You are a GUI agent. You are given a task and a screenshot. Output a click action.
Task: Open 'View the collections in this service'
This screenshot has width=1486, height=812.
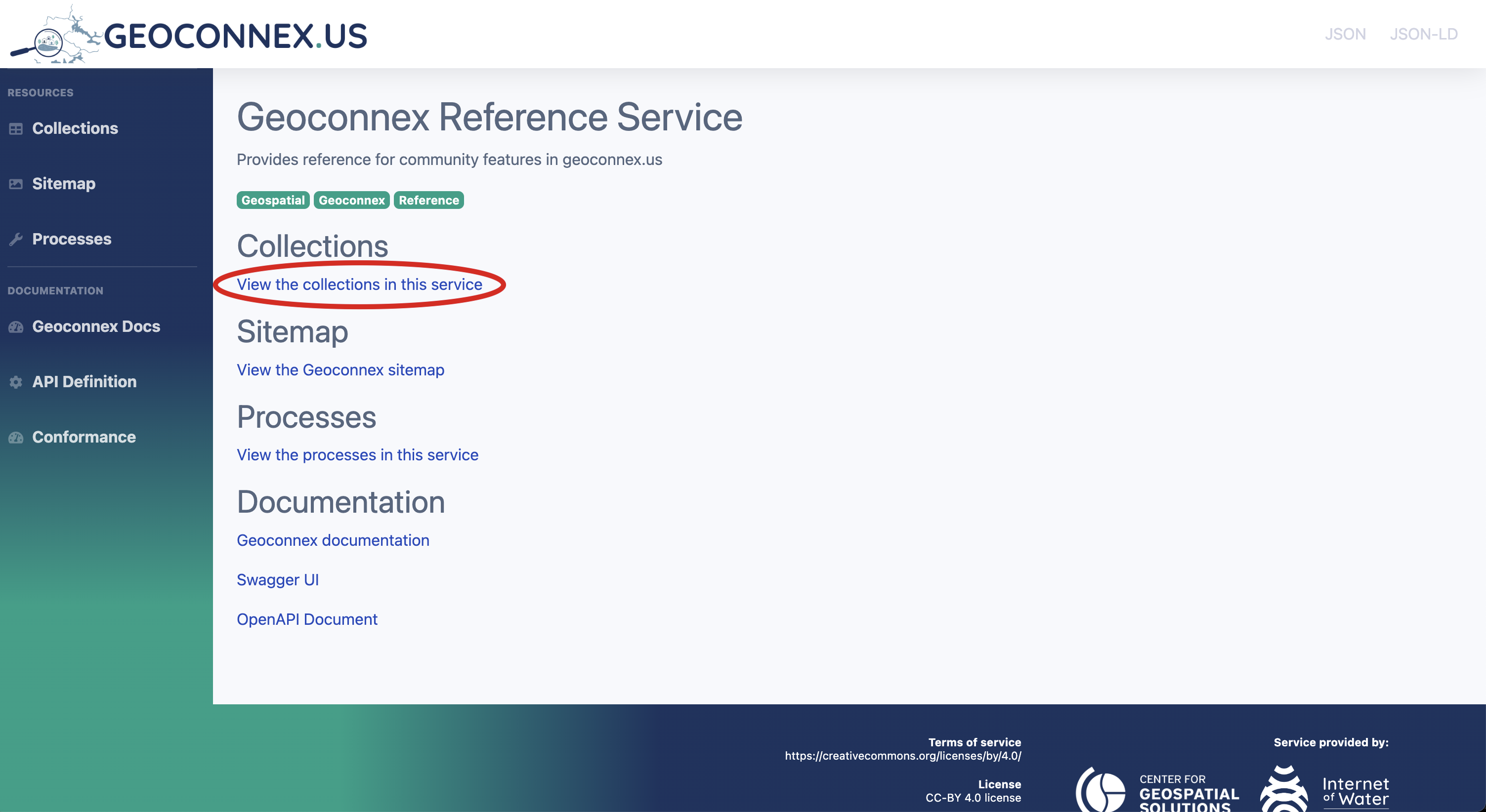[359, 284]
